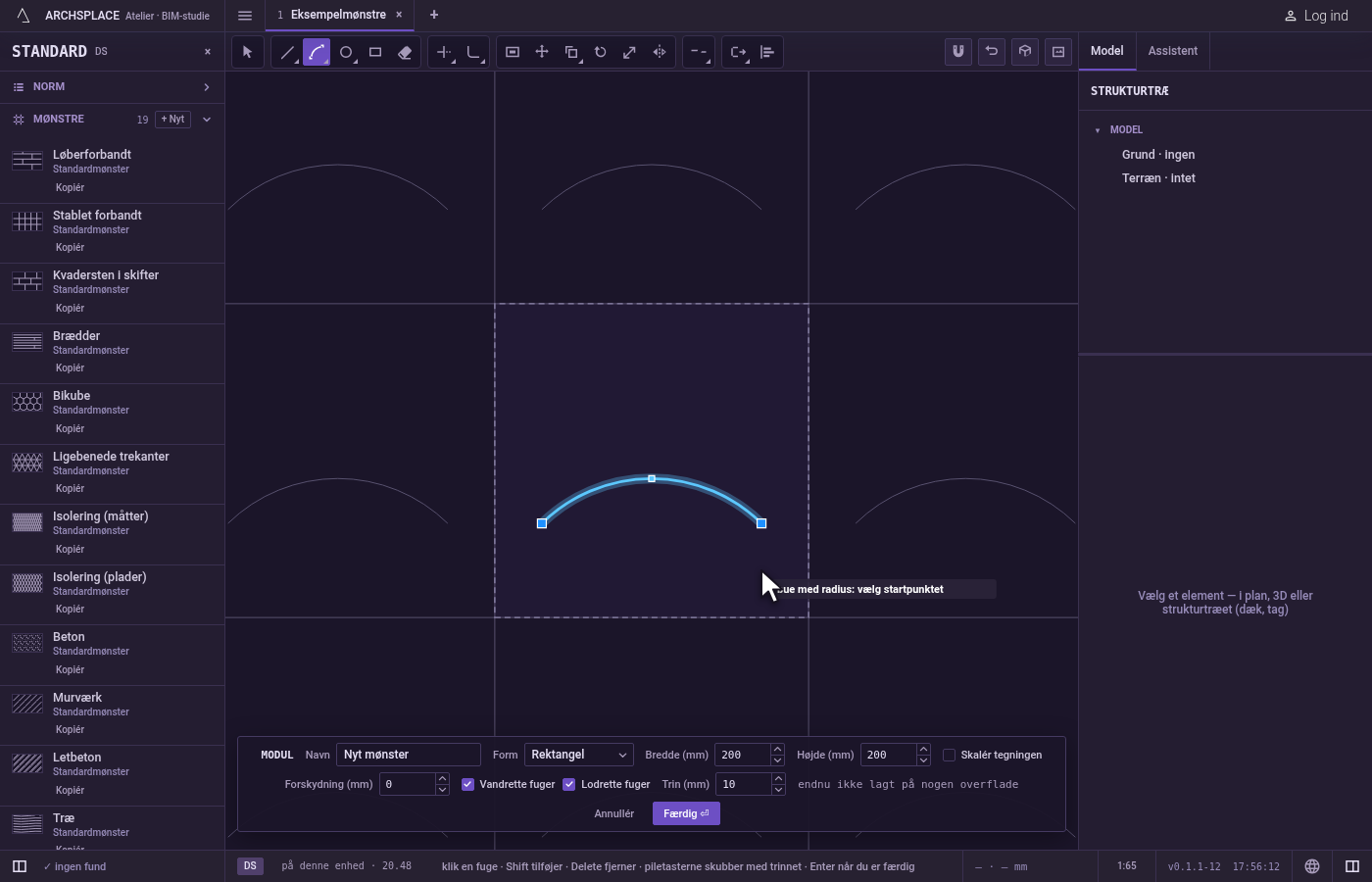Click the Navn field with Nyt mønster

tap(409, 755)
